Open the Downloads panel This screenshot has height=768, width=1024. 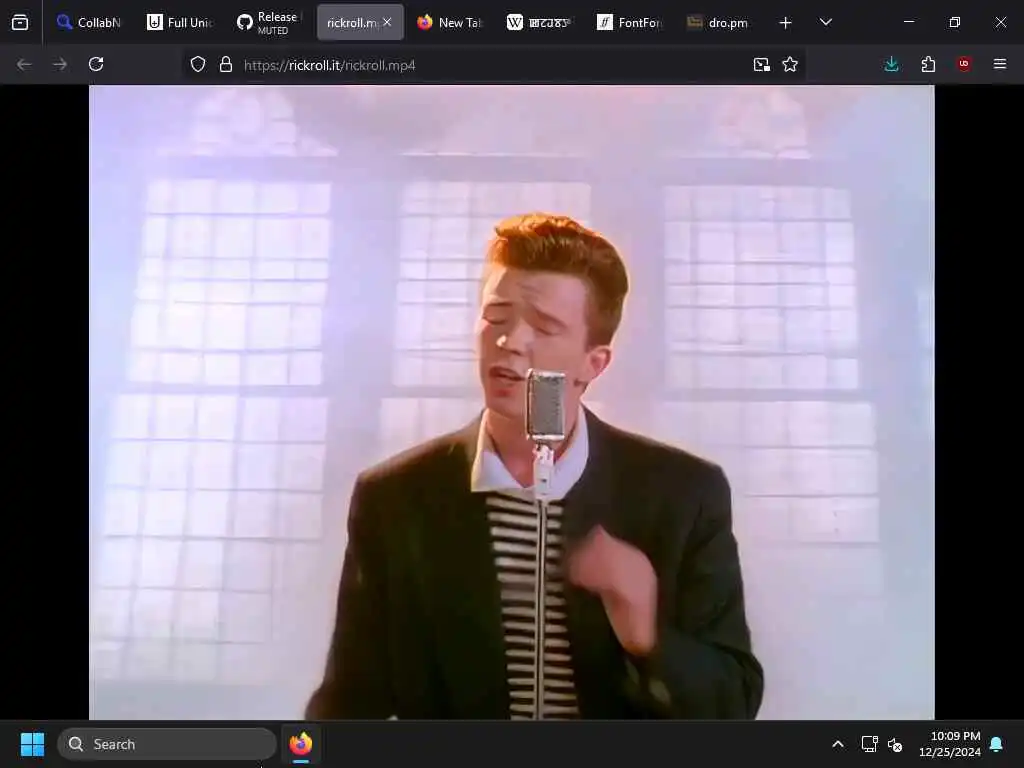891,64
